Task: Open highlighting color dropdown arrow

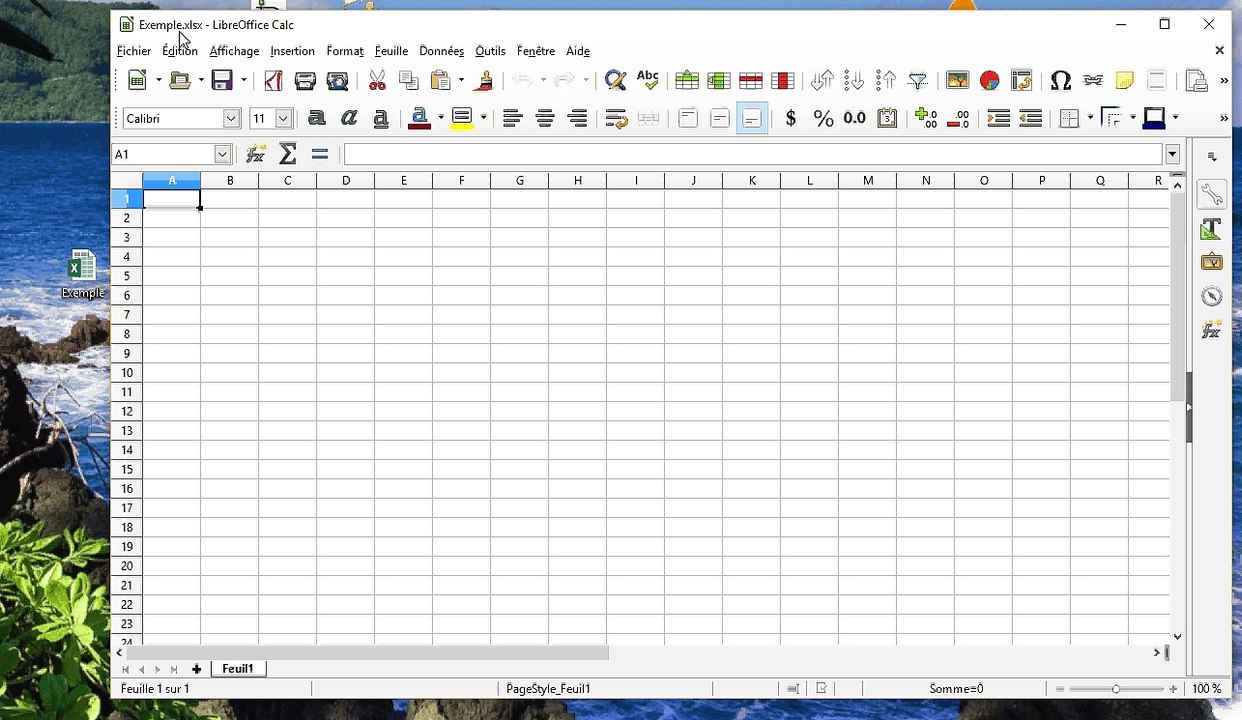Action: (x=483, y=118)
